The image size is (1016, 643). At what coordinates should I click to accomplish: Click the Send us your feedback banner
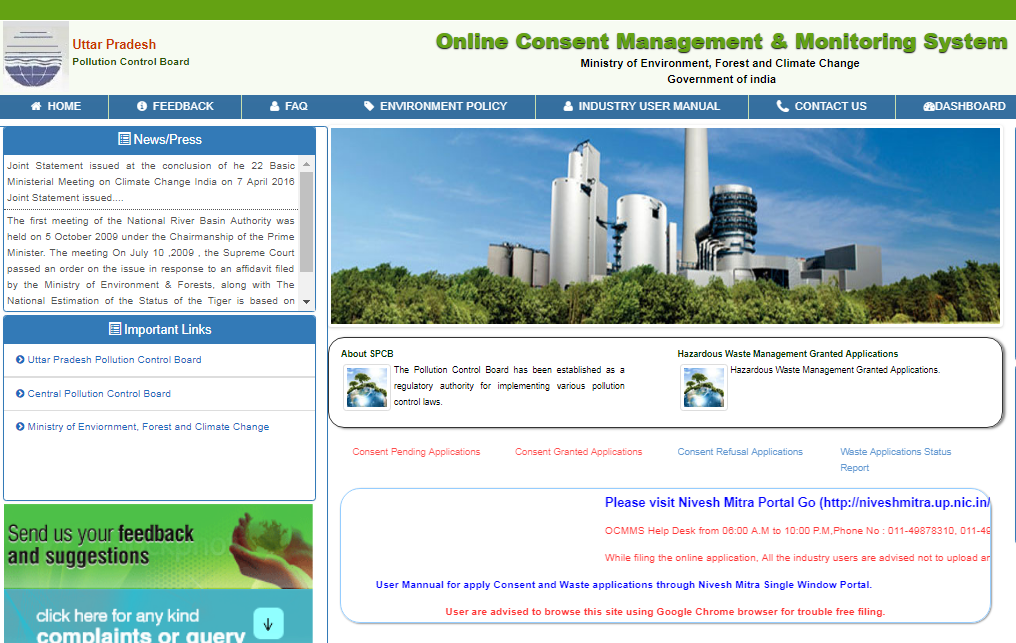[158, 546]
